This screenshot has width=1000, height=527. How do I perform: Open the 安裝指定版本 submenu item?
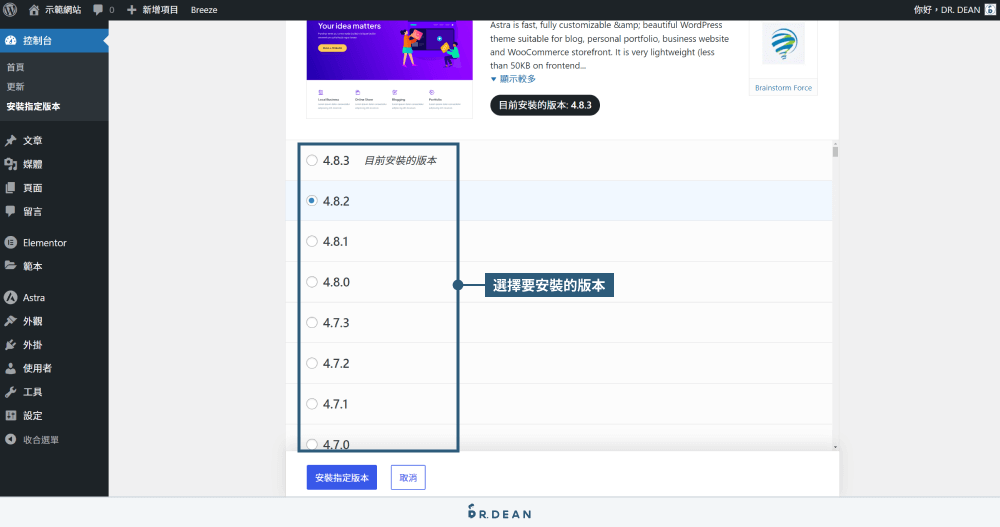(x=33, y=107)
